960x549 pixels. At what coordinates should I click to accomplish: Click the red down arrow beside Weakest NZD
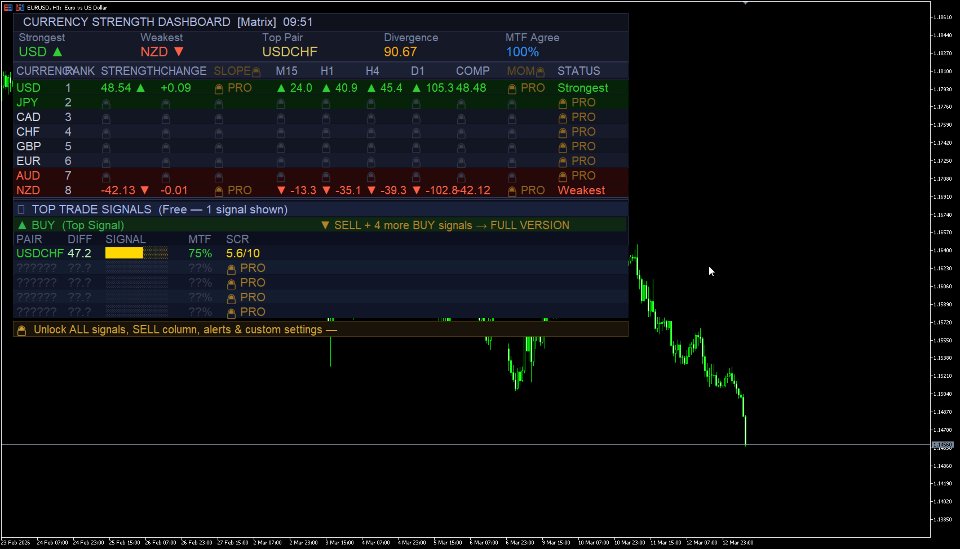[x=179, y=51]
